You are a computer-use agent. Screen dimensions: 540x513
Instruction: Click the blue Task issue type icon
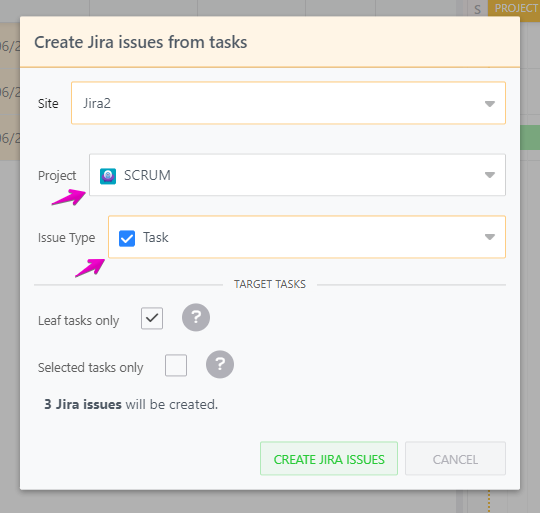tap(127, 238)
